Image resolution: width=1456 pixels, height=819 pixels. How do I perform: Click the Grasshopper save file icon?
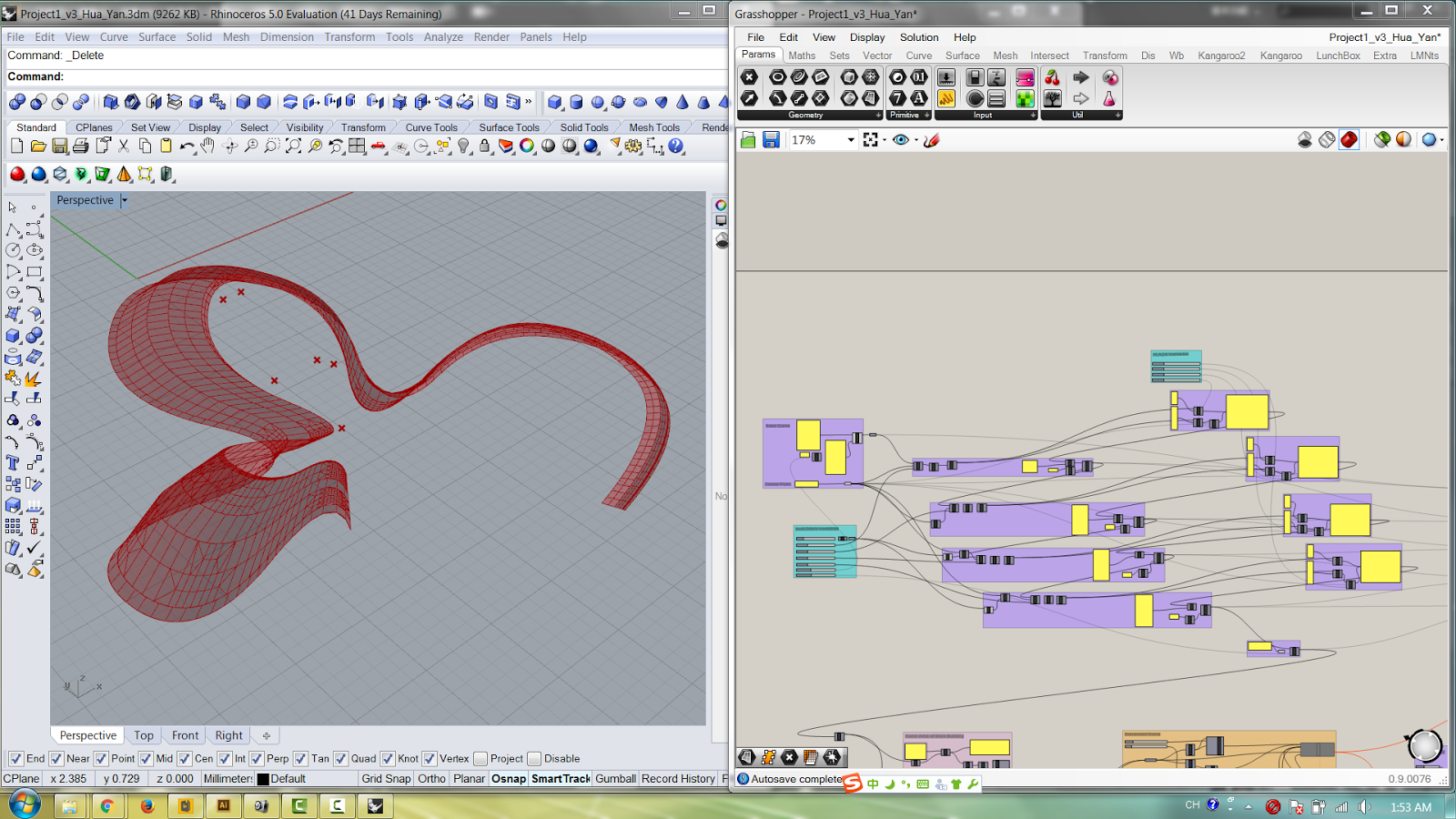tap(770, 139)
